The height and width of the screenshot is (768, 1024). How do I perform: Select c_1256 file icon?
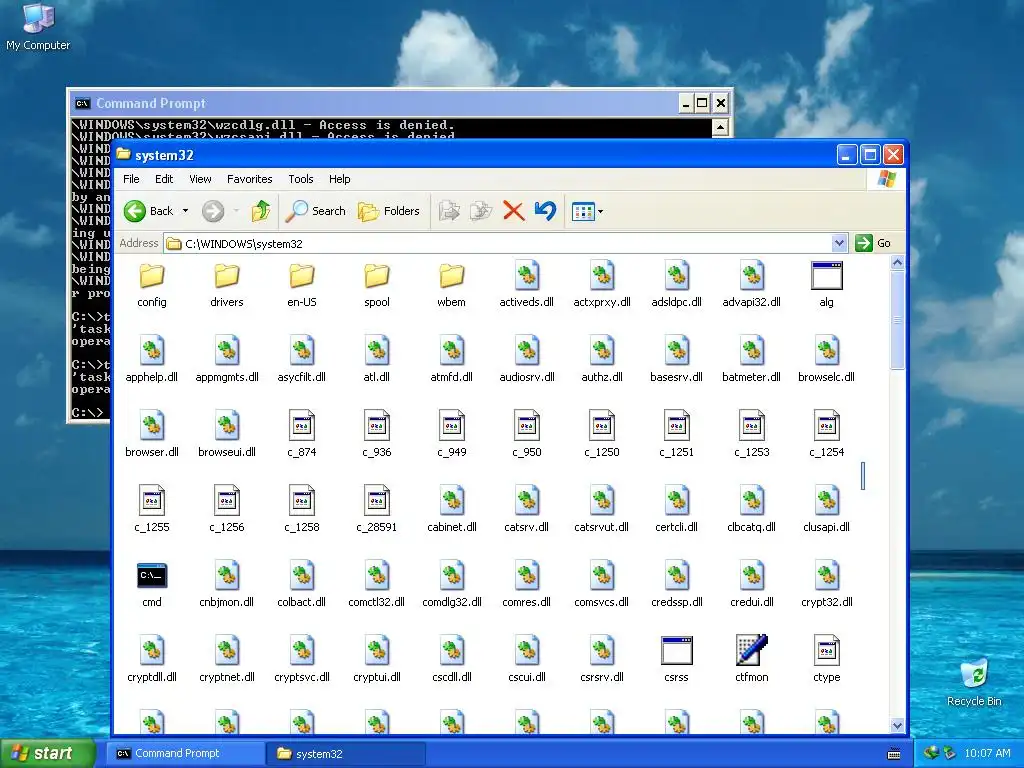(227, 509)
